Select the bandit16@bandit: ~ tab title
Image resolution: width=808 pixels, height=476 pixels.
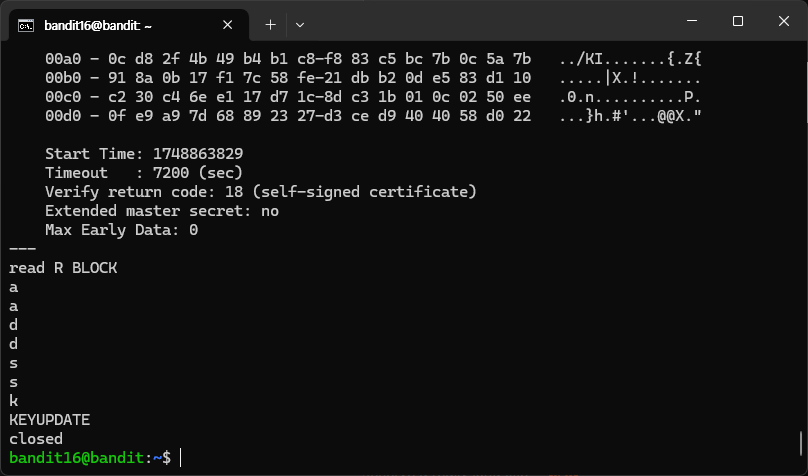98,25
